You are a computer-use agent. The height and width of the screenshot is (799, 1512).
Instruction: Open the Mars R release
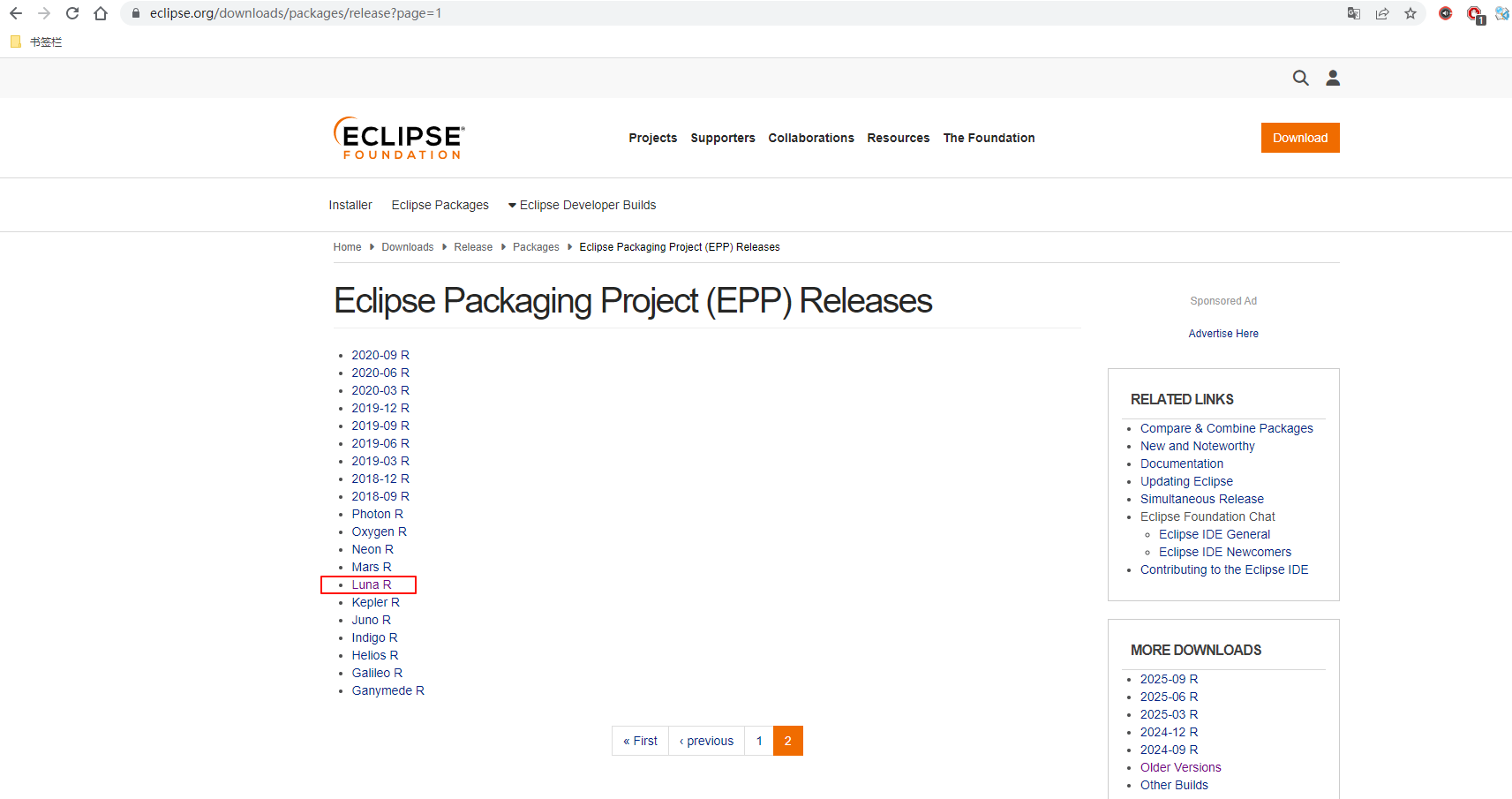tap(372, 567)
